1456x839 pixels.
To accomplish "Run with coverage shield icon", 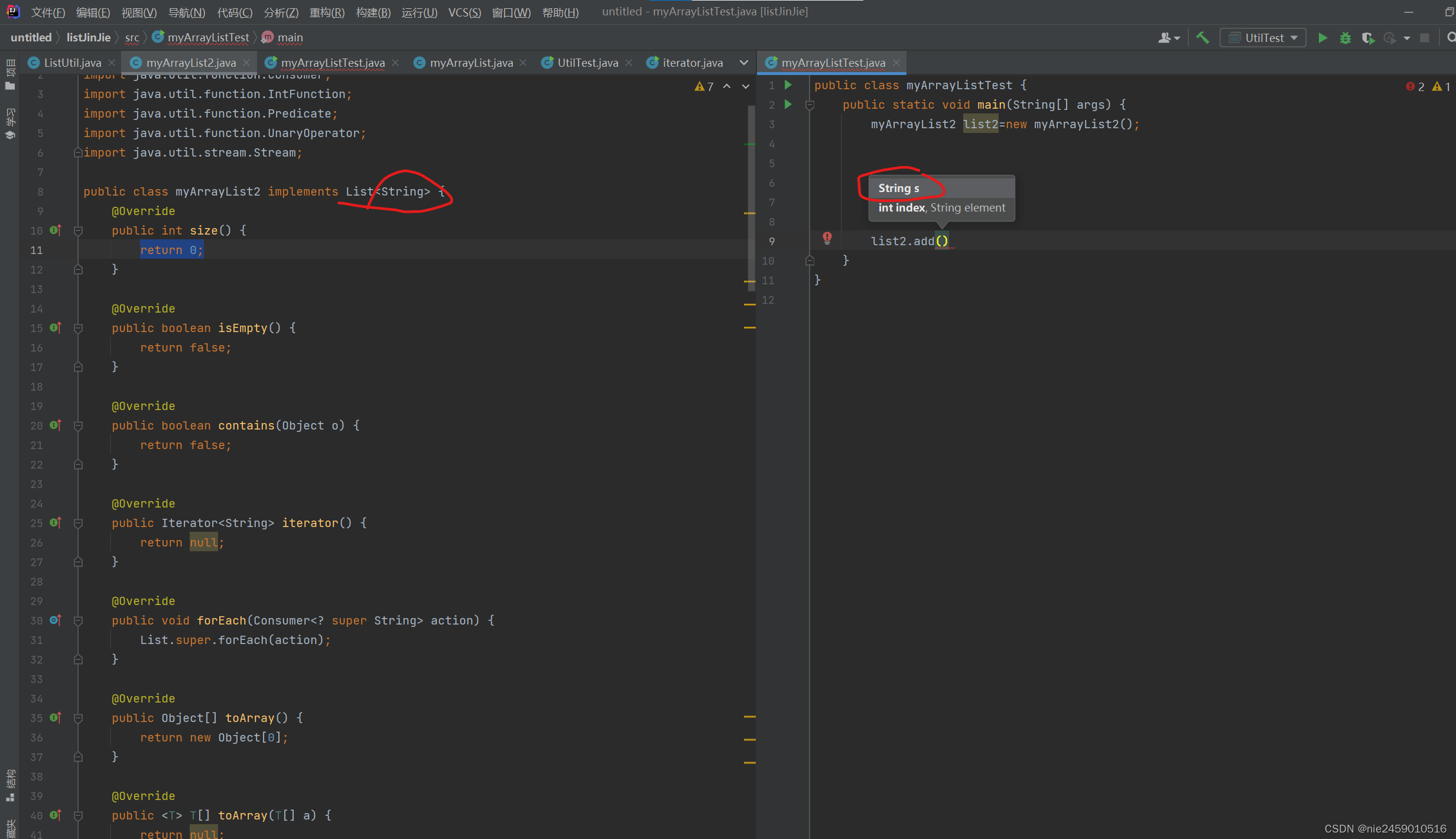I will 1368,38.
